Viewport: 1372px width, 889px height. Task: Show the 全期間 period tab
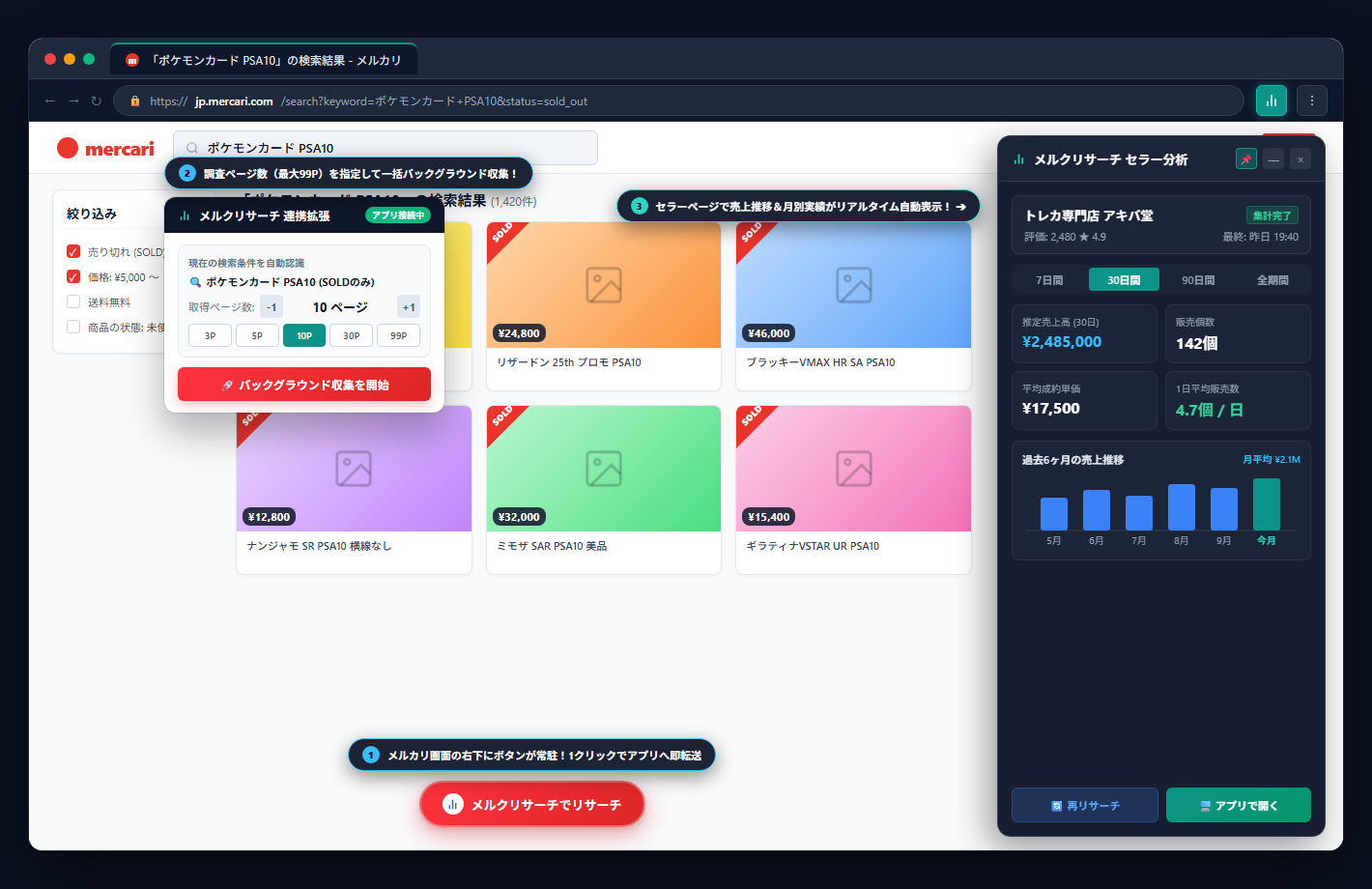pyautogui.click(x=1272, y=280)
